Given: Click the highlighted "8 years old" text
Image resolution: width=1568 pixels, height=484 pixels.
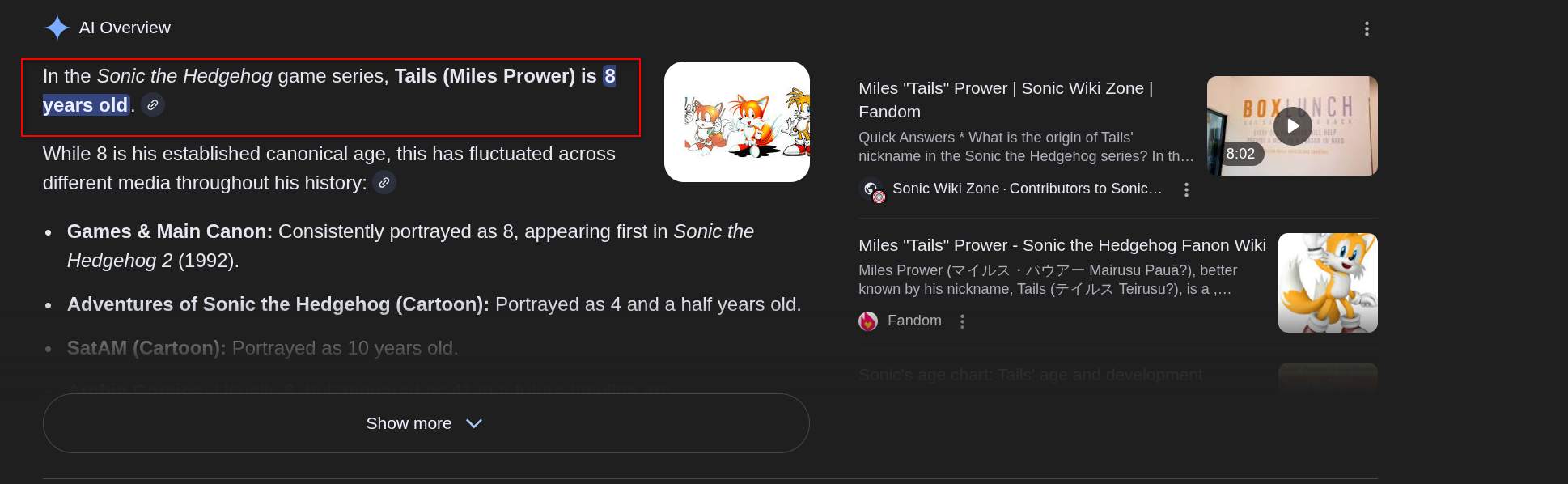Looking at the screenshot, I should click(x=85, y=105).
